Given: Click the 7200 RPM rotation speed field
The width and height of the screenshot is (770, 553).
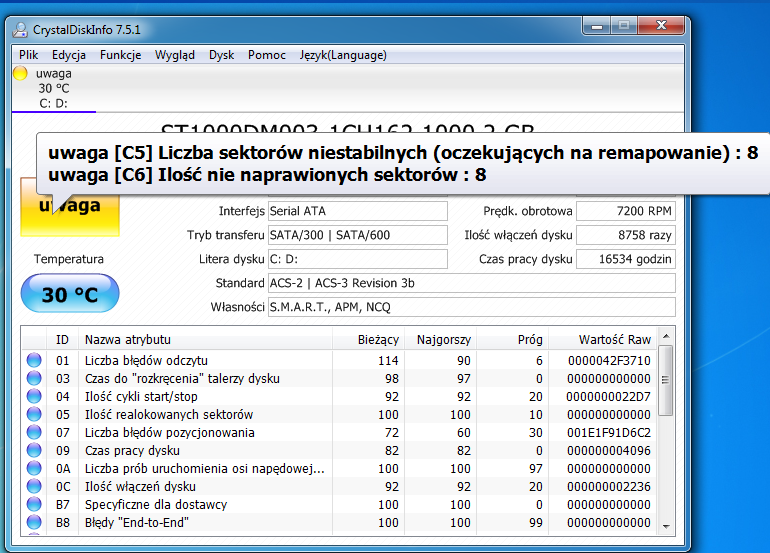Looking at the screenshot, I should 626,211.
